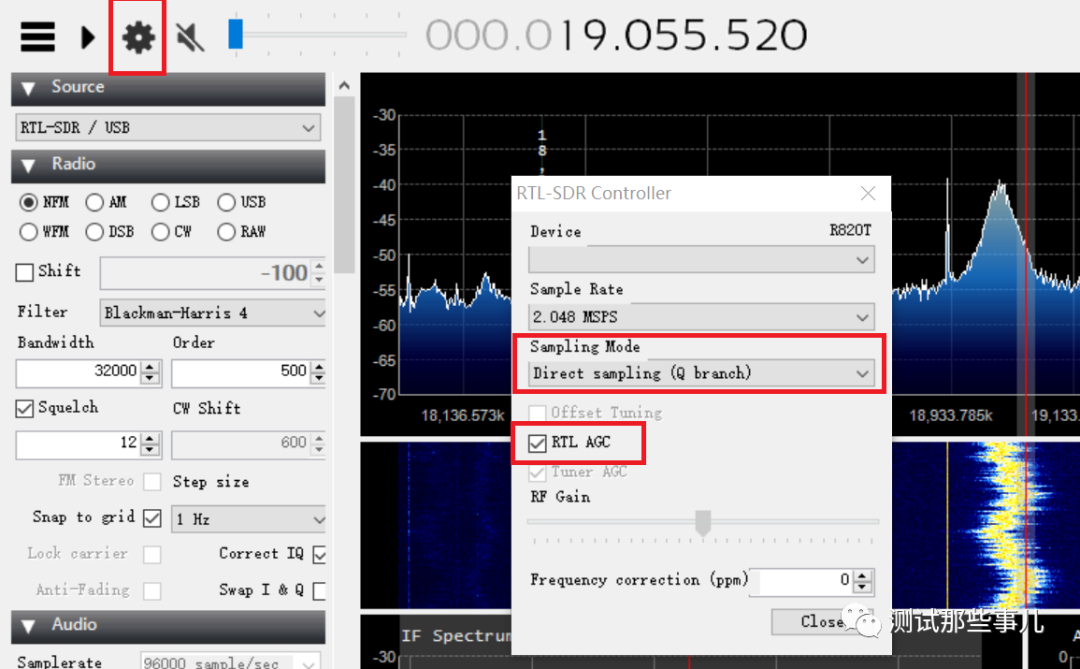Viewport: 1080px width, 669px height.
Task: Select NFM demodulation mode
Action: (x=28, y=203)
